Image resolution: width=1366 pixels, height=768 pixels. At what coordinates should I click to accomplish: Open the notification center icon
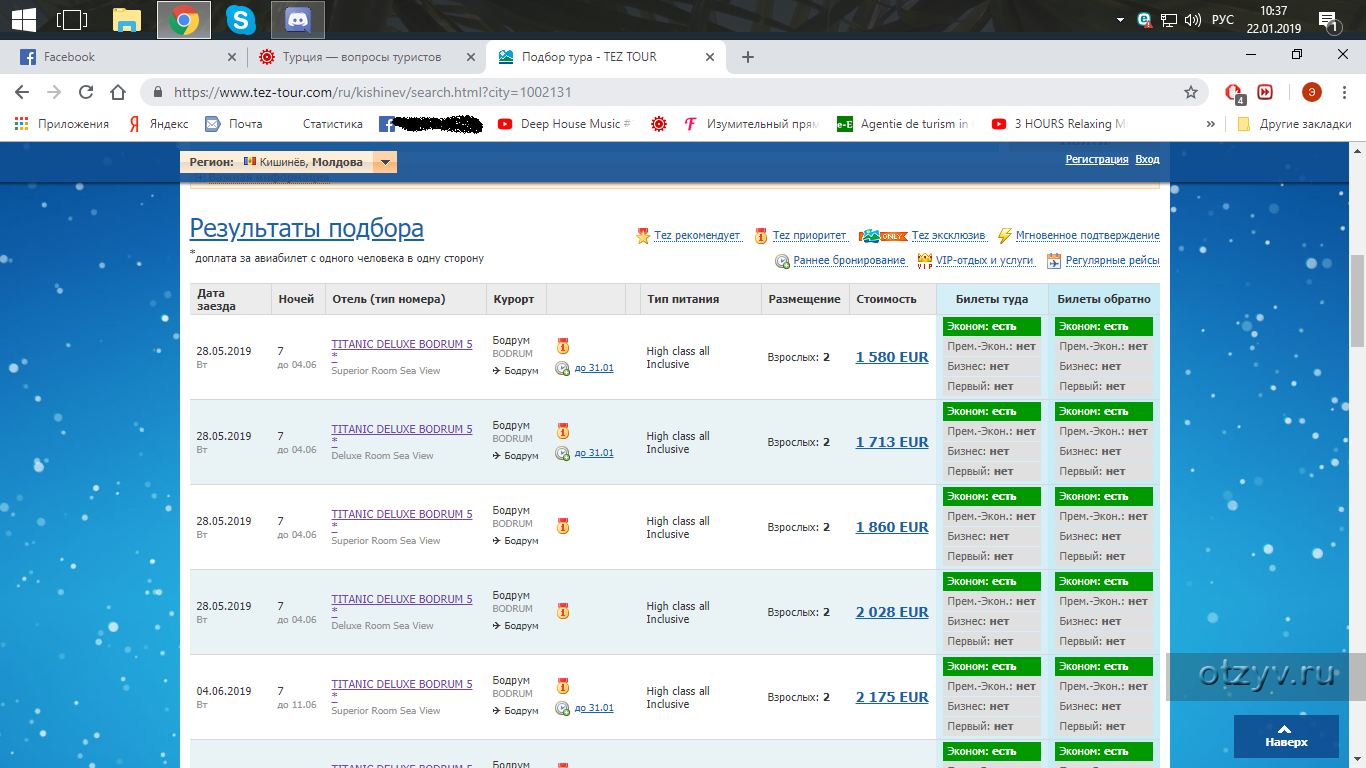[x=1329, y=20]
